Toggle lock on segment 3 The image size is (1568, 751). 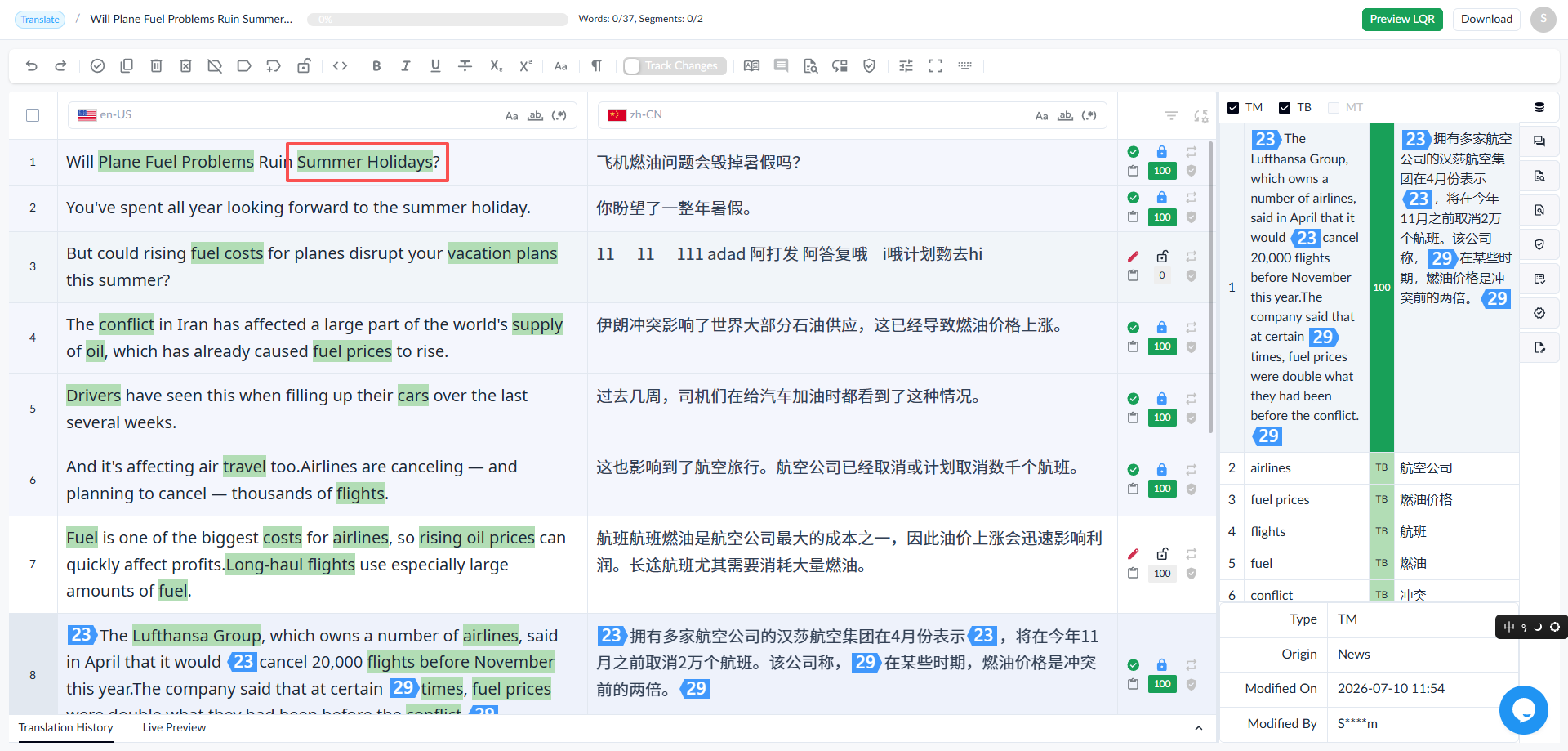(1162, 256)
